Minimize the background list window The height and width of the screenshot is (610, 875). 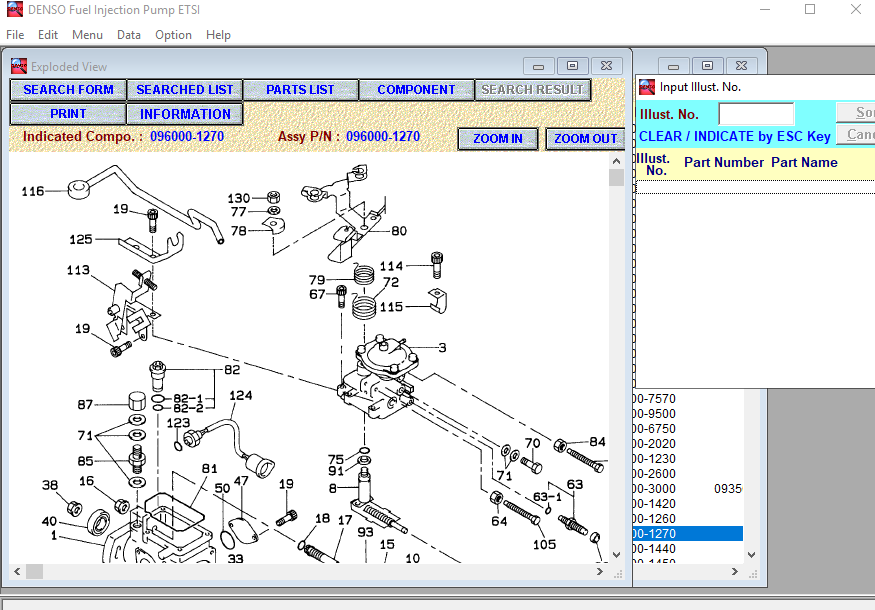click(674, 66)
